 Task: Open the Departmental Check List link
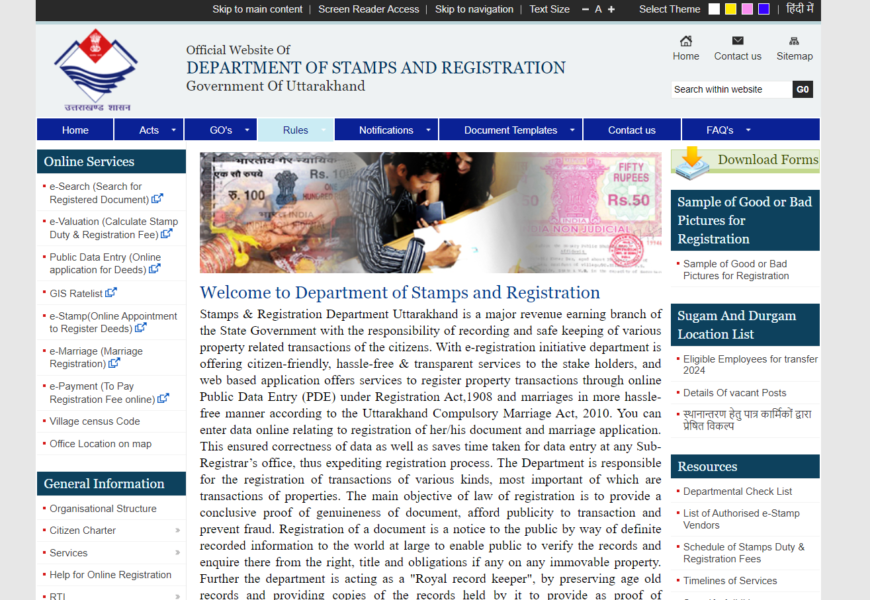click(x=737, y=491)
